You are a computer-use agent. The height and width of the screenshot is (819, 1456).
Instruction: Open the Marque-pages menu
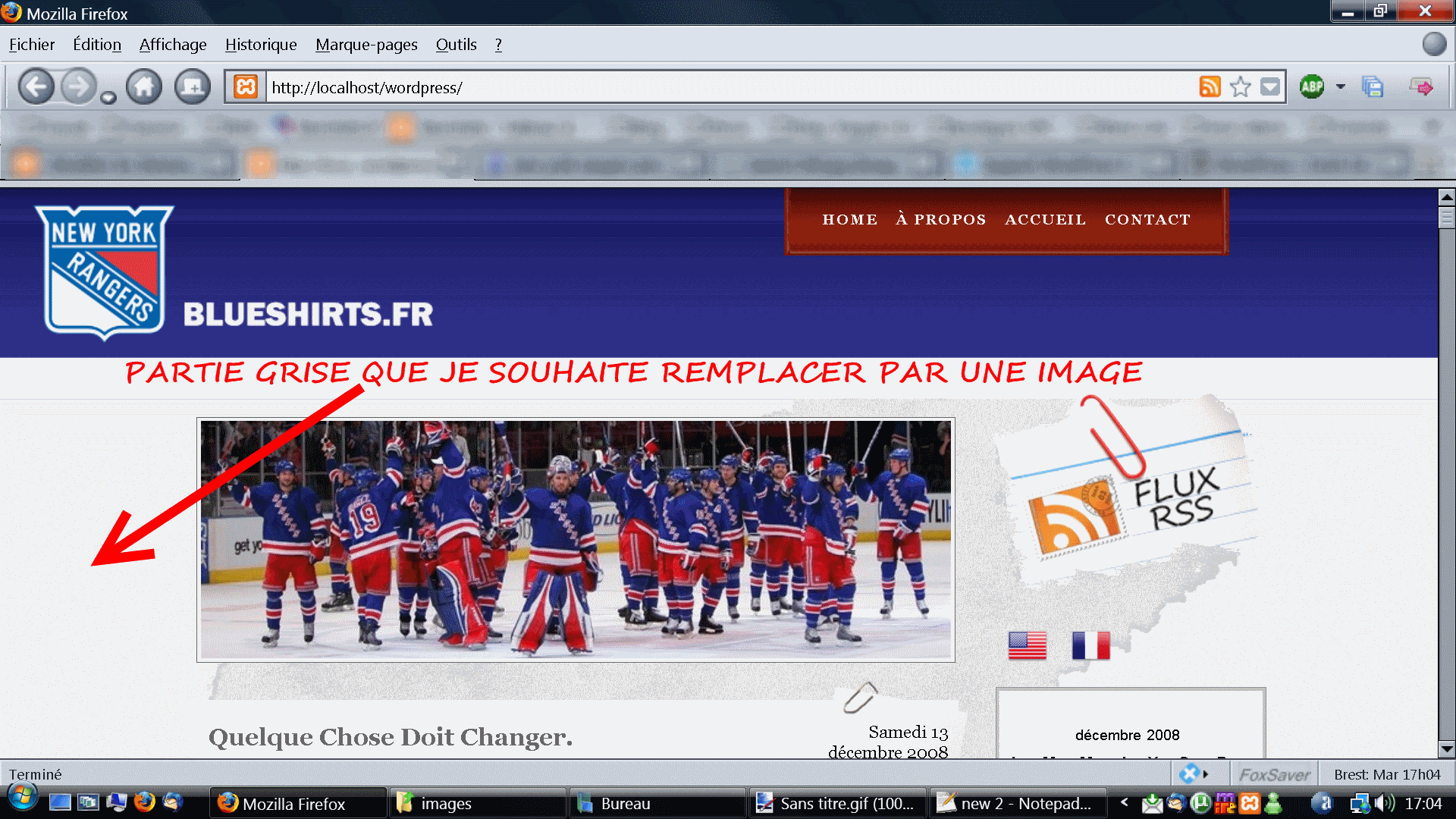click(366, 45)
